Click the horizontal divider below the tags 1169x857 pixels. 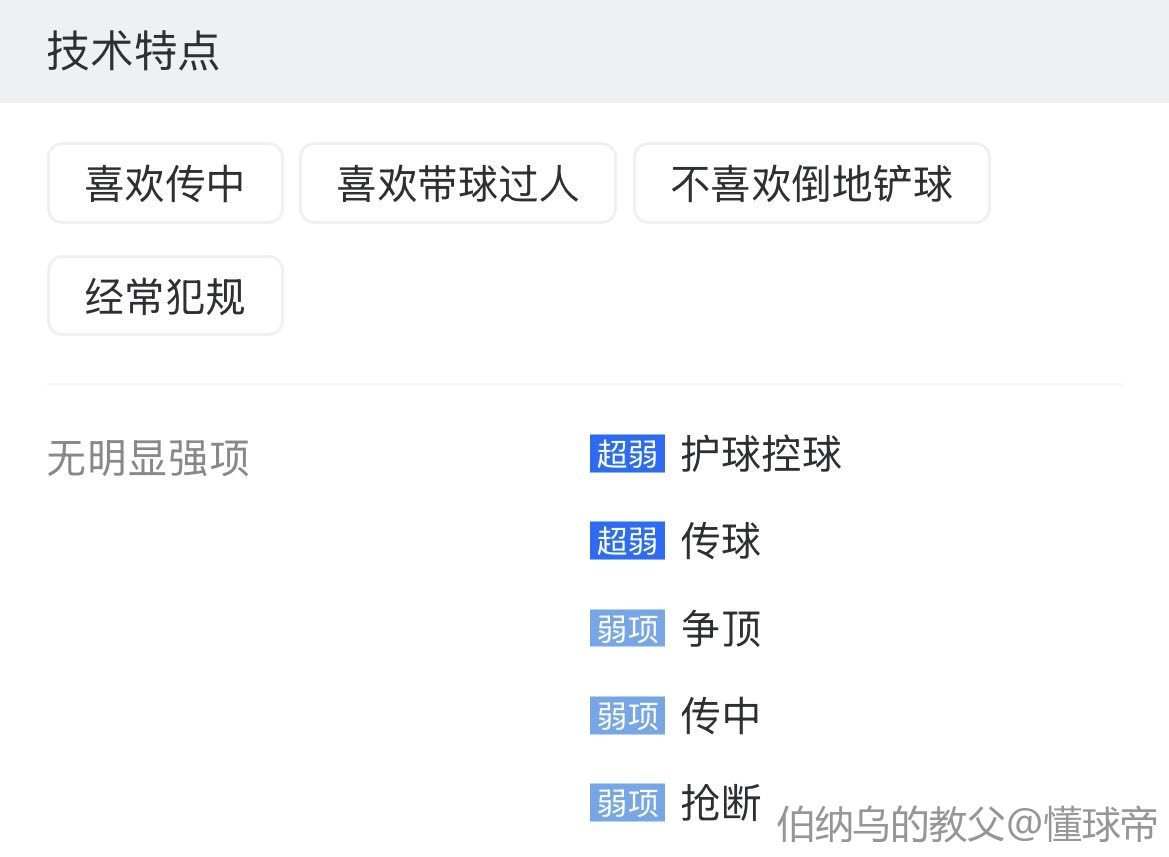584,384
